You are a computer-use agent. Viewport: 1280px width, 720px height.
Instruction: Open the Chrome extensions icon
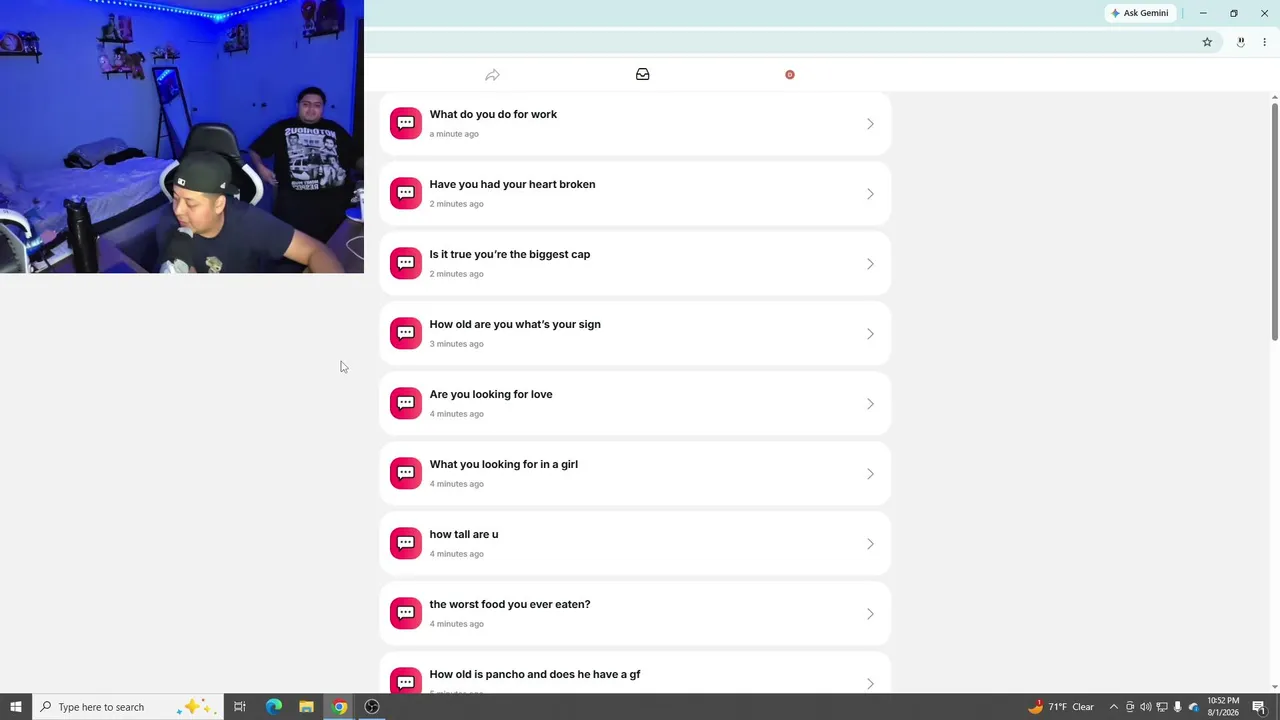tap(1240, 42)
